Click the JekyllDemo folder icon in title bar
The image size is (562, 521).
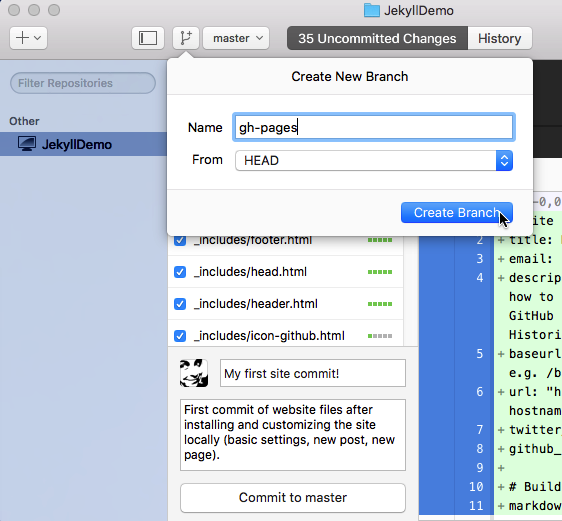tap(372, 10)
